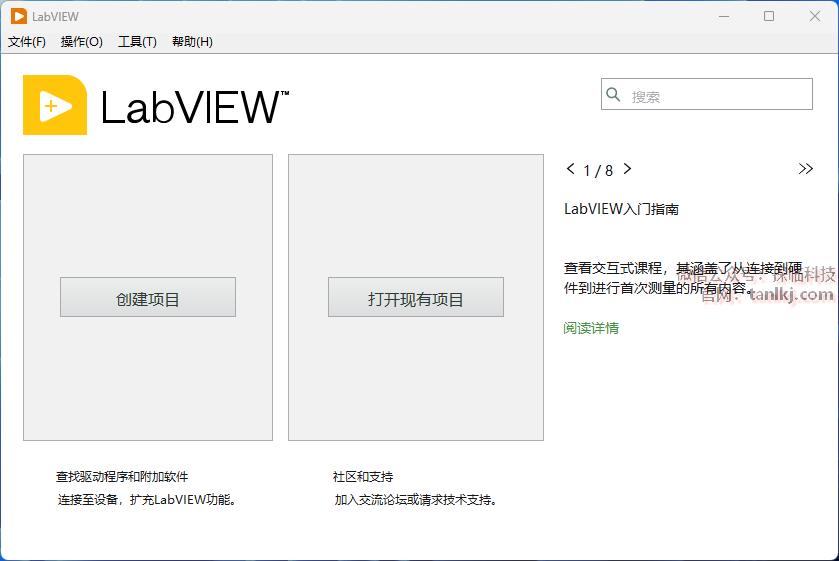Open 查找驱动程序和附加软件 link
This screenshot has height=561, width=839.
pyautogui.click(x=122, y=476)
